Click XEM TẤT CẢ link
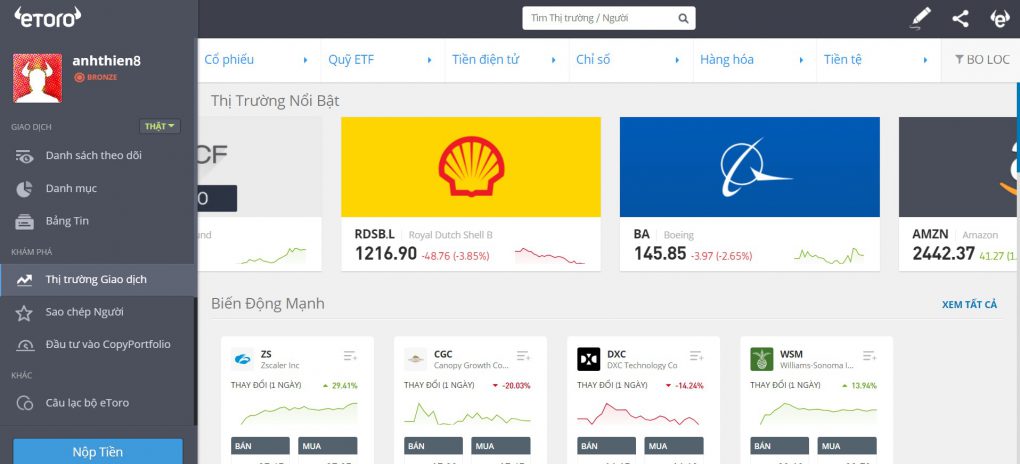Image resolution: width=1020 pixels, height=464 pixels. click(969, 305)
